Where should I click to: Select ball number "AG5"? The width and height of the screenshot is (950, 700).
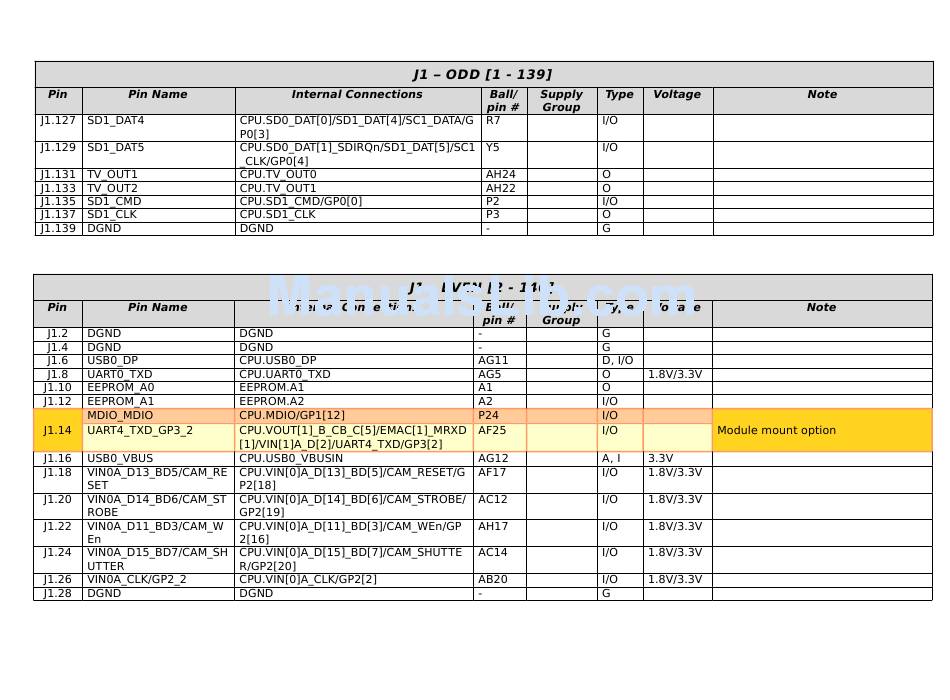click(490, 375)
